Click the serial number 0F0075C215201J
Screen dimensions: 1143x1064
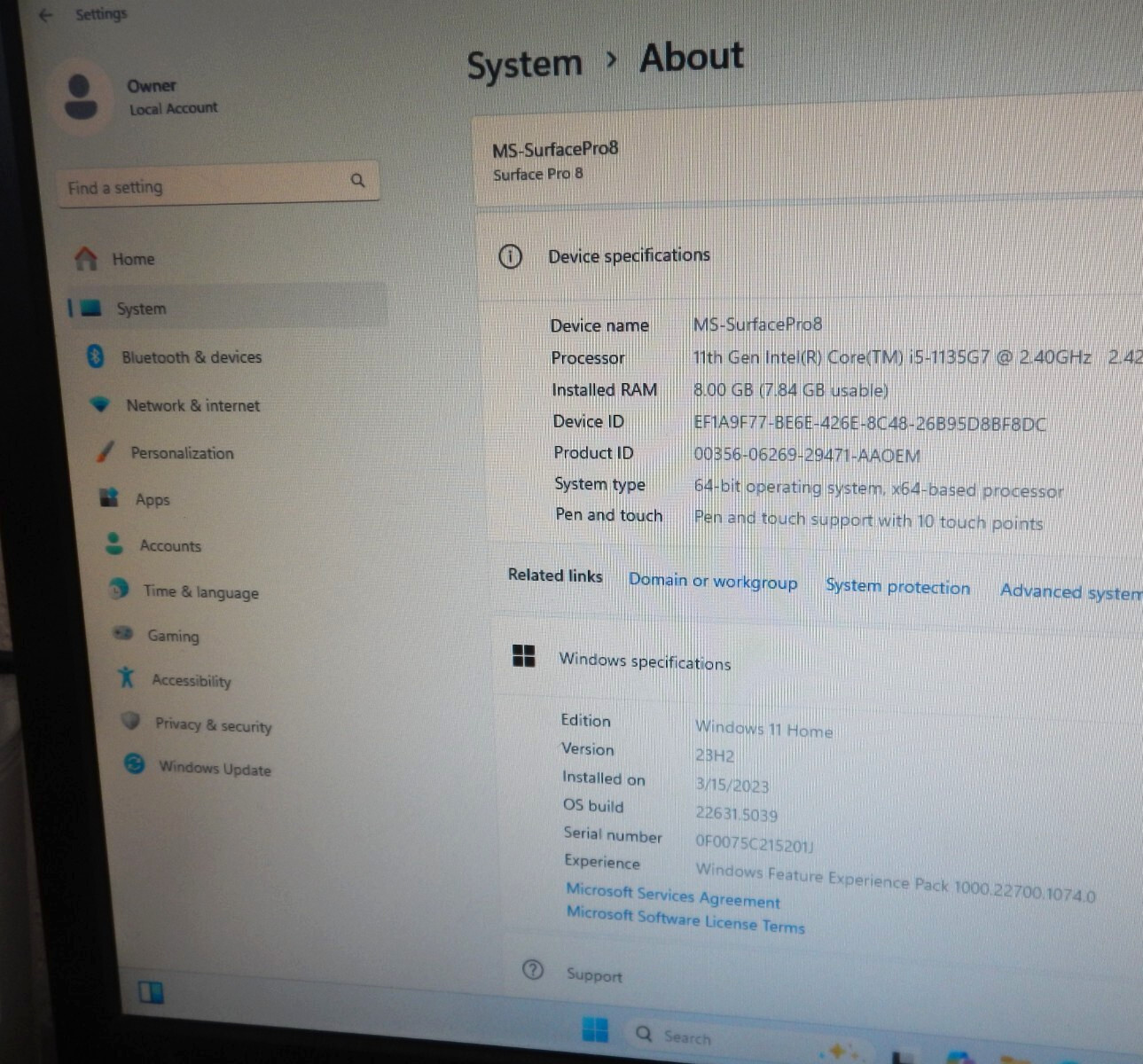tap(755, 842)
